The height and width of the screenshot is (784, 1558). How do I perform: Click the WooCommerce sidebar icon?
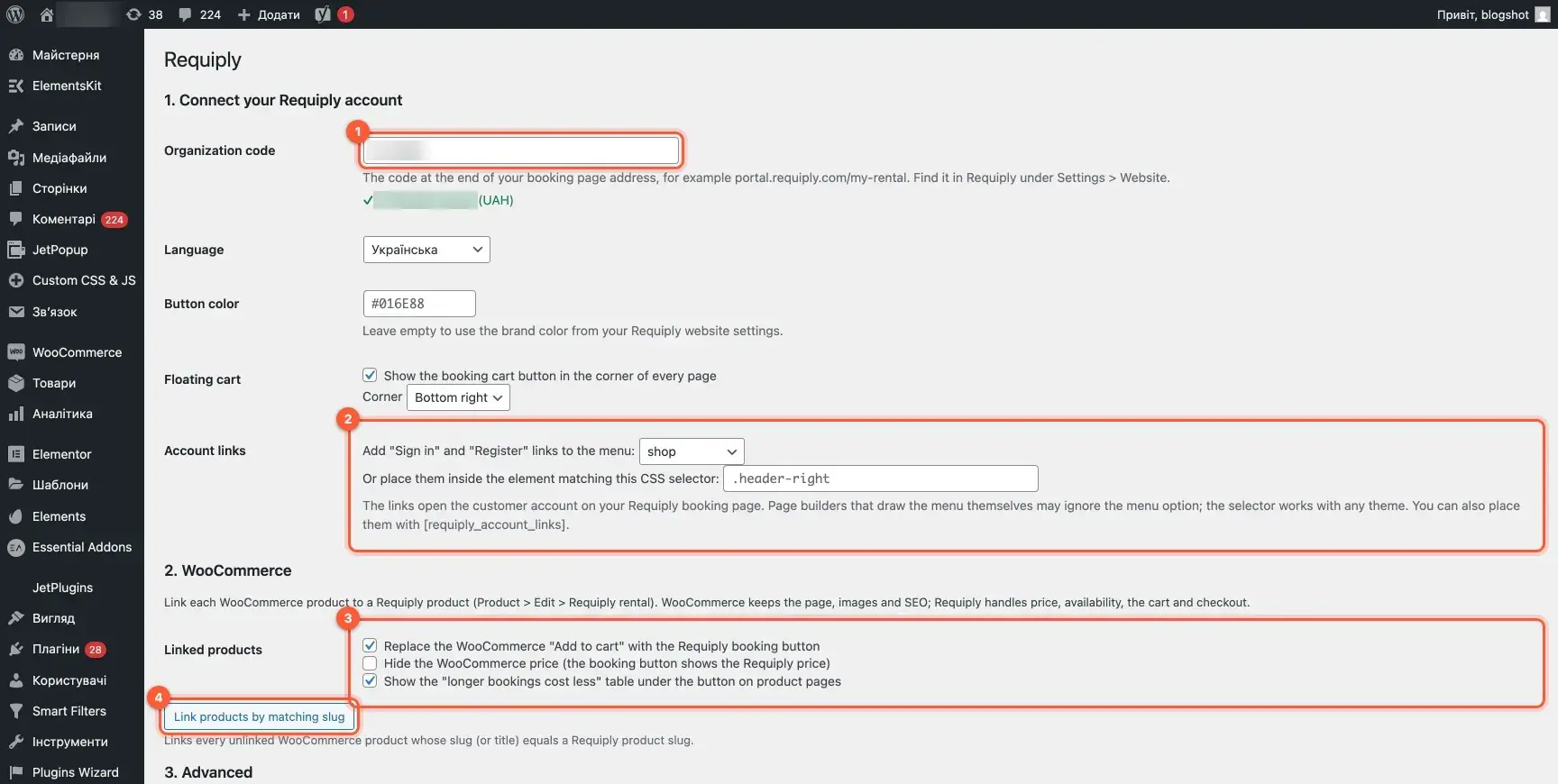16,352
